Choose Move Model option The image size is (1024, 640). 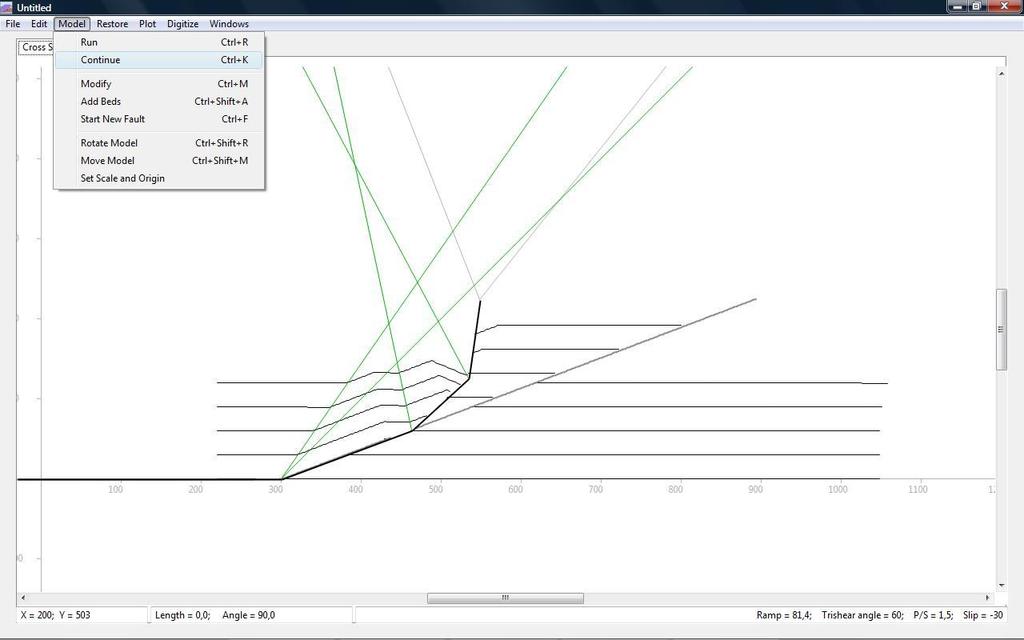click(x=159, y=161)
